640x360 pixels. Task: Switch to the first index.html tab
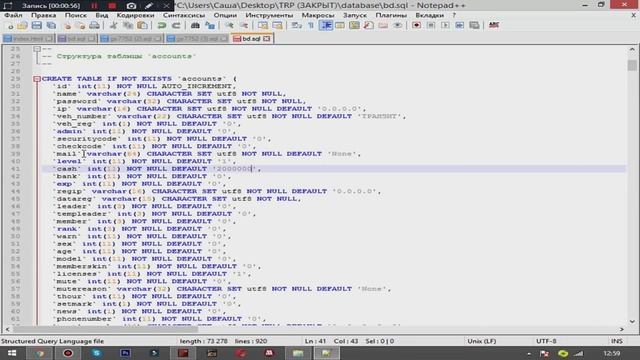point(28,39)
